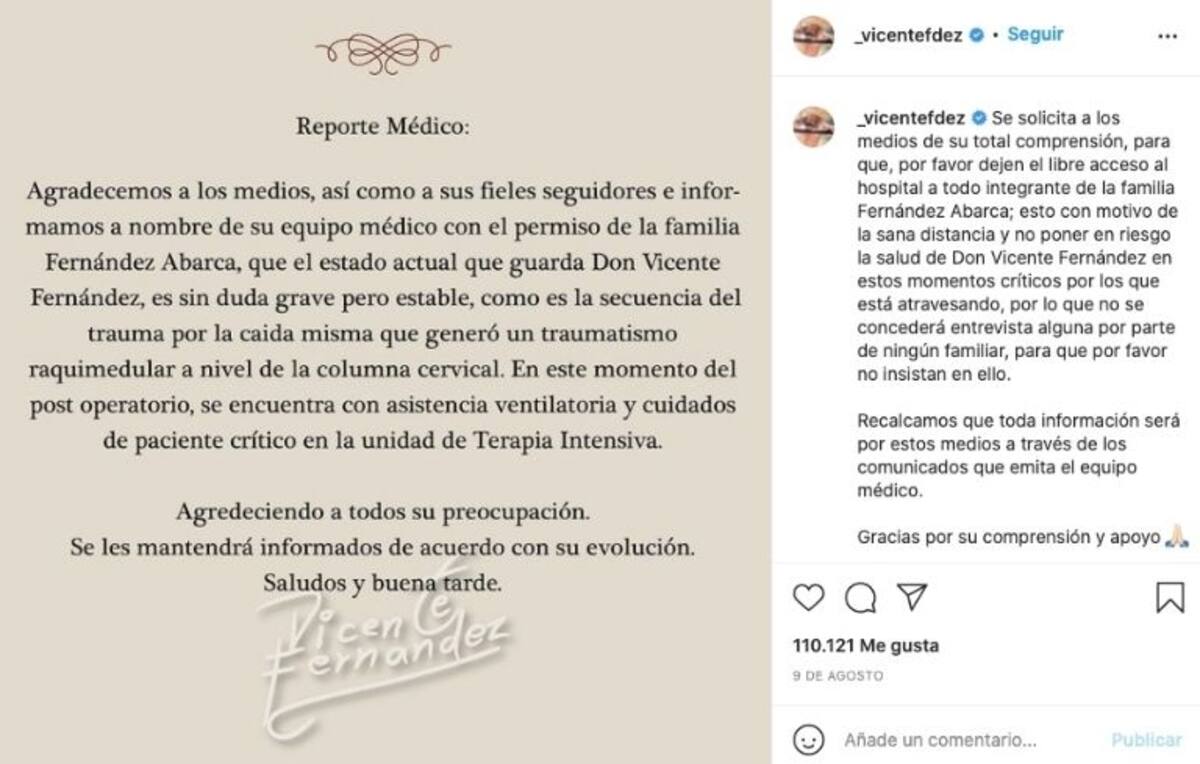1200x764 pixels.
Task: Open the three-dot more options menu
Action: pos(1167,35)
